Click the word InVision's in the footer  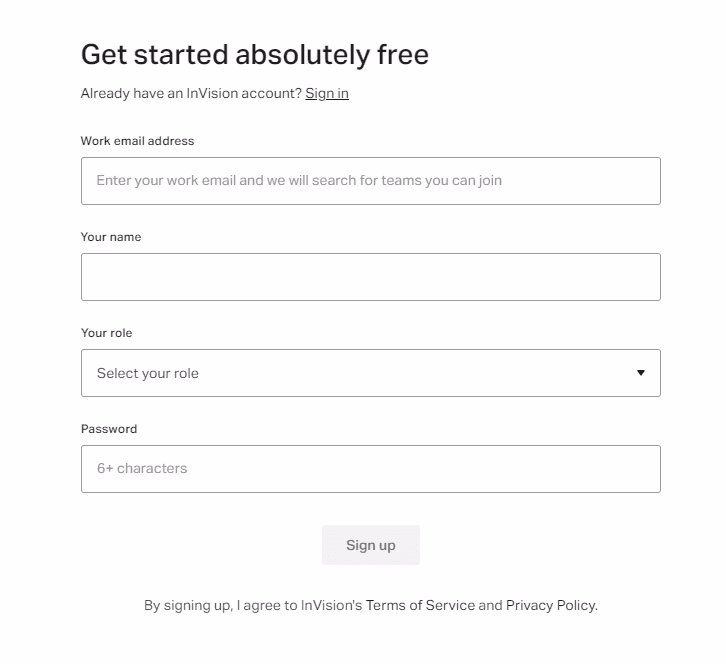[x=332, y=605]
